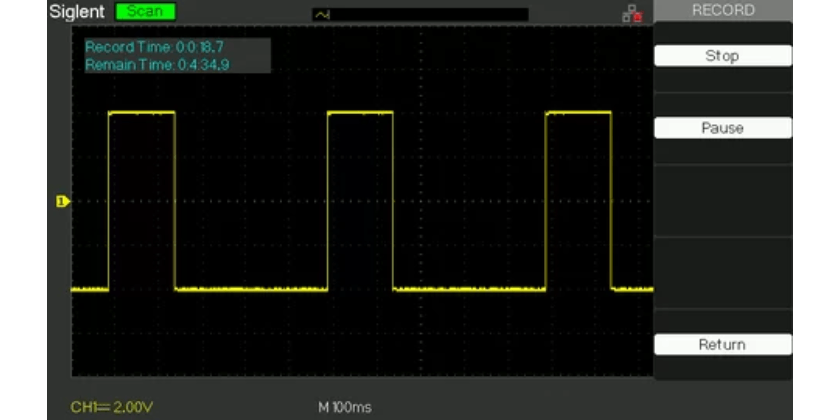The image size is (840, 420).
Task: Pause the ongoing recording
Action: [x=722, y=128]
